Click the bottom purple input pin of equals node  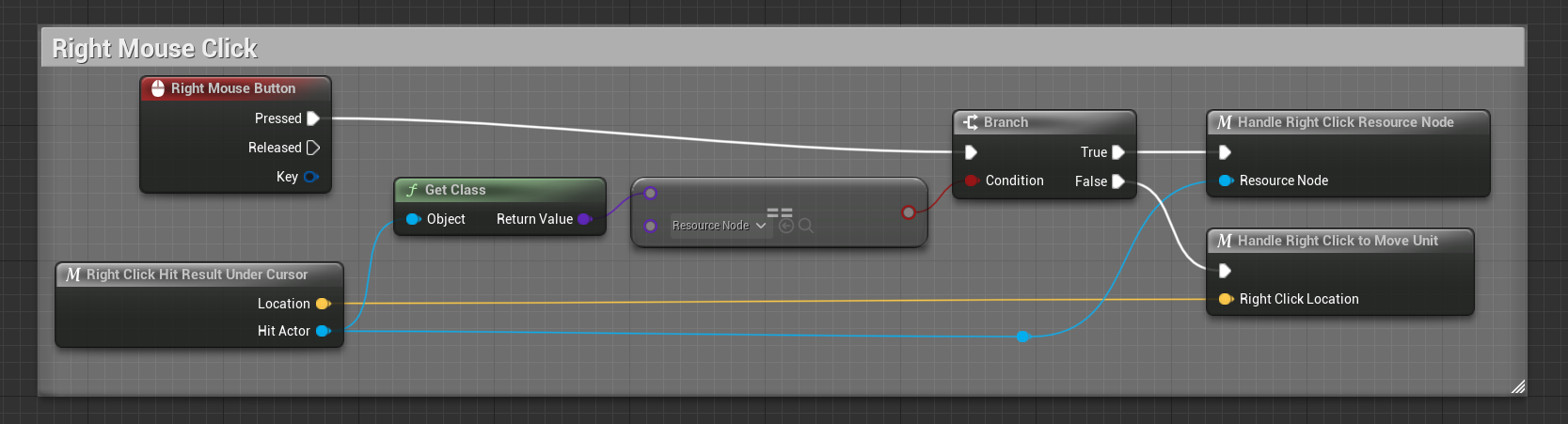click(650, 226)
